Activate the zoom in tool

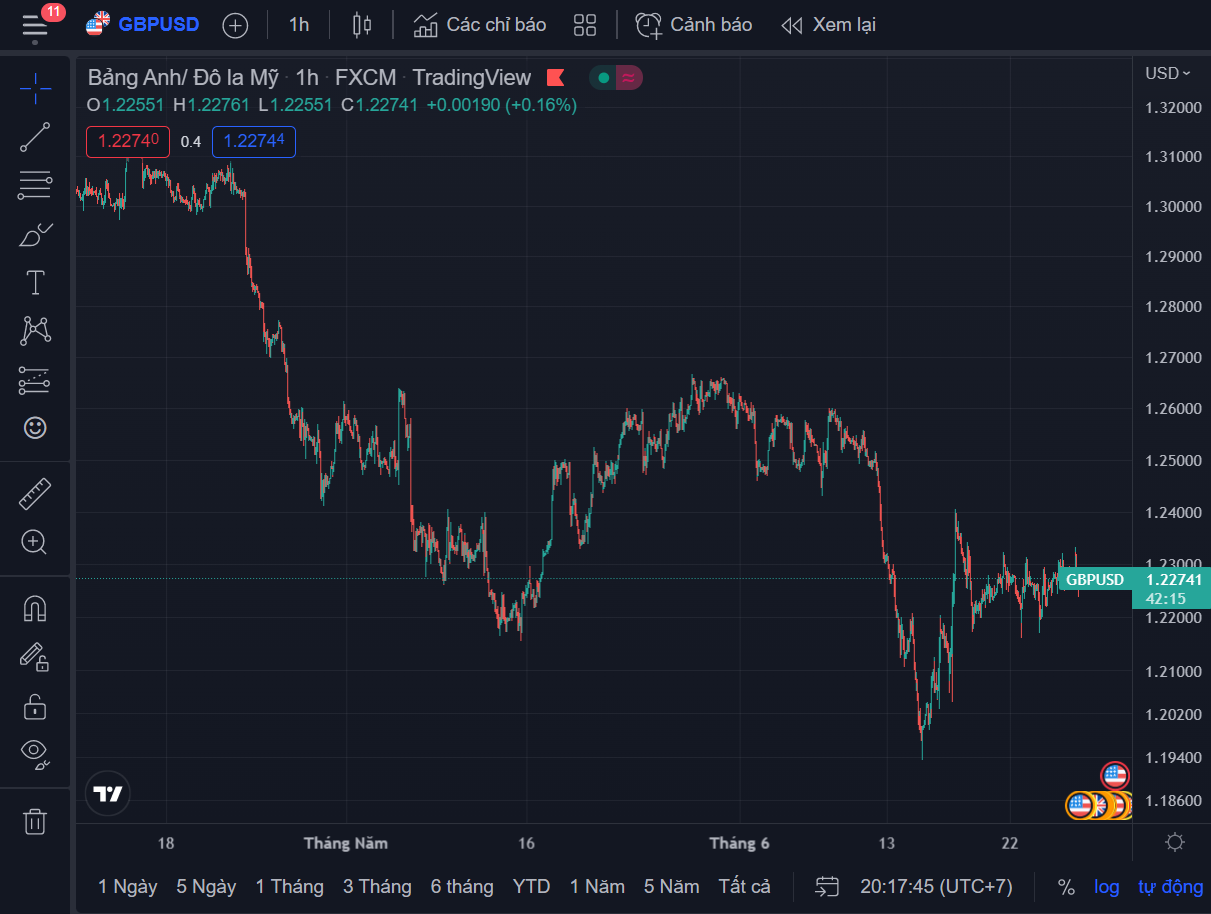tap(35, 542)
